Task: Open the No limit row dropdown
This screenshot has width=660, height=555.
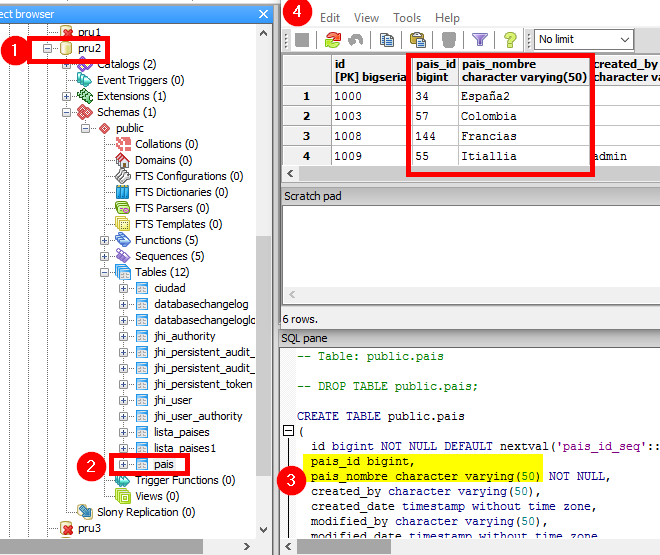Action: click(x=584, y=40)
